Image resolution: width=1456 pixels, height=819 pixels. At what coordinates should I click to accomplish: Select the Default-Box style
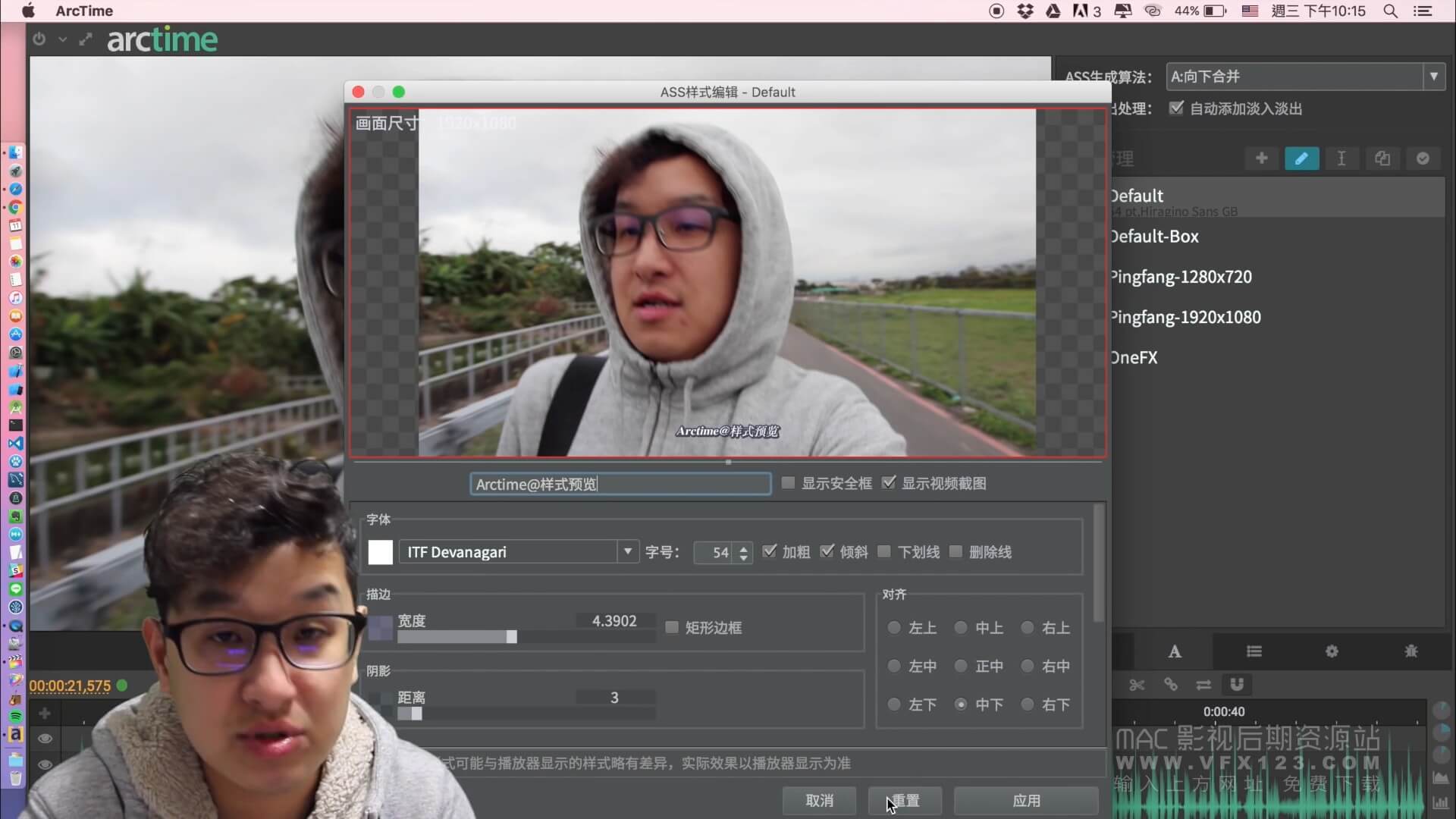[x=1278, y=237]
